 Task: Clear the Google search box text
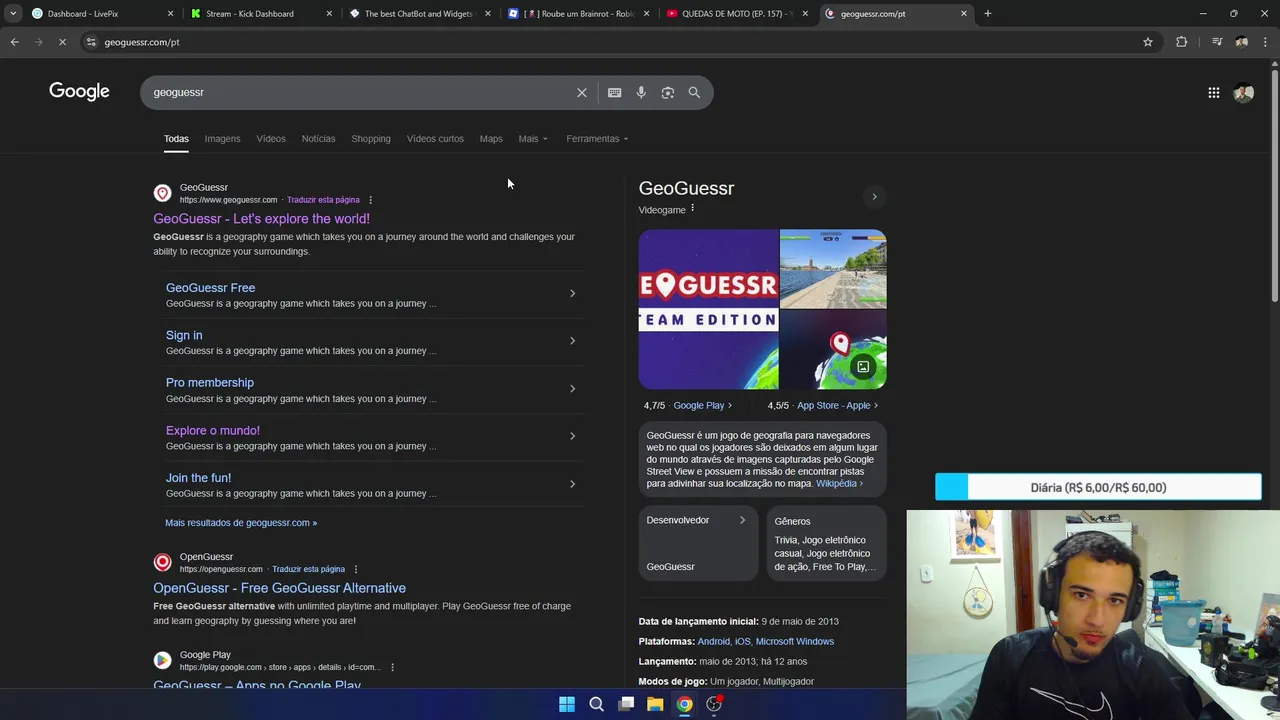pos(582,92)
